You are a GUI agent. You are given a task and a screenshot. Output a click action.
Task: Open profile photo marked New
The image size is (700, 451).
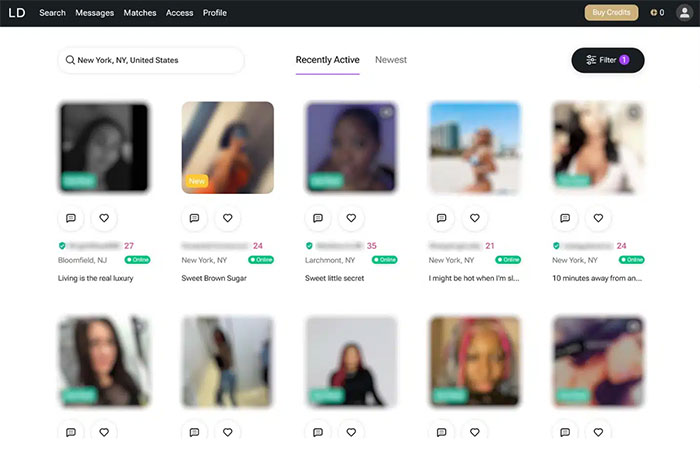(227, 147)
